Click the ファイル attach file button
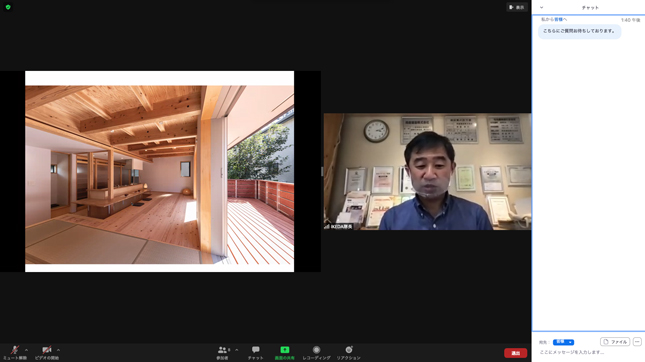The image size is (645, 362). [x=615, y=341]
